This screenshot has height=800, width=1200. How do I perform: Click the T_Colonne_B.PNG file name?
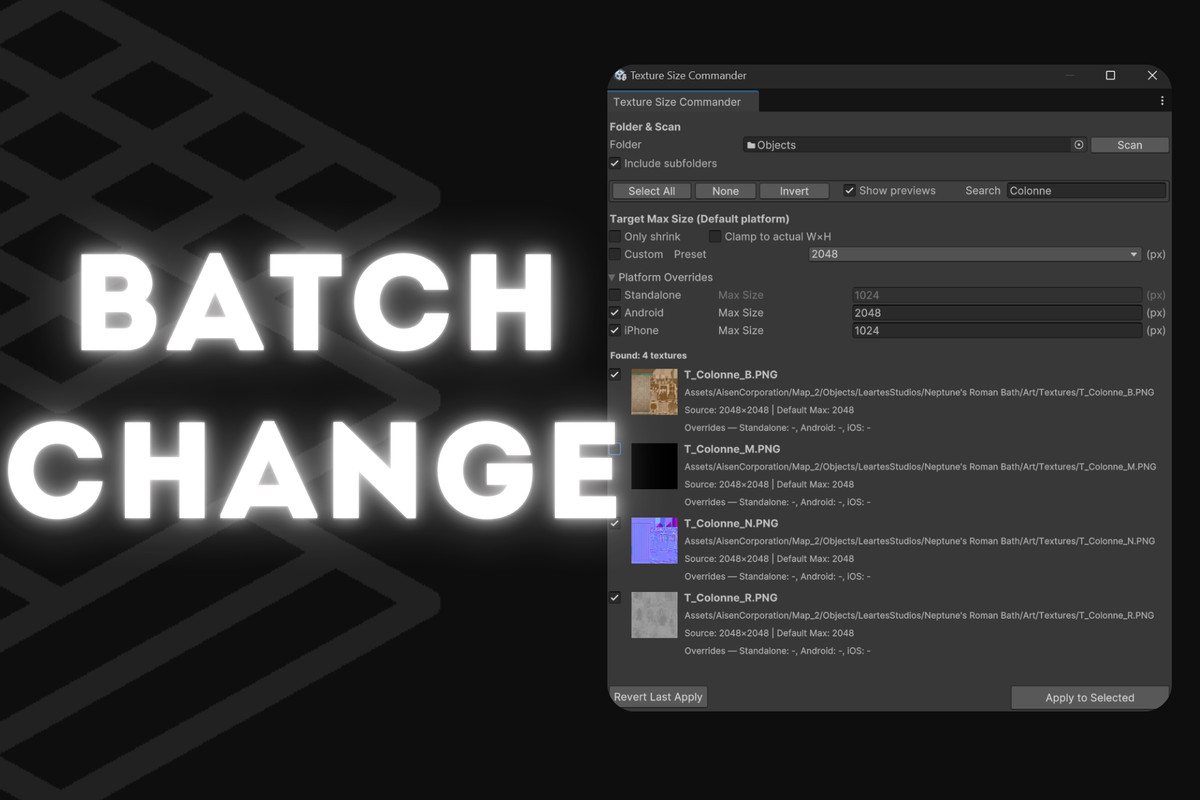coord(731,375)
